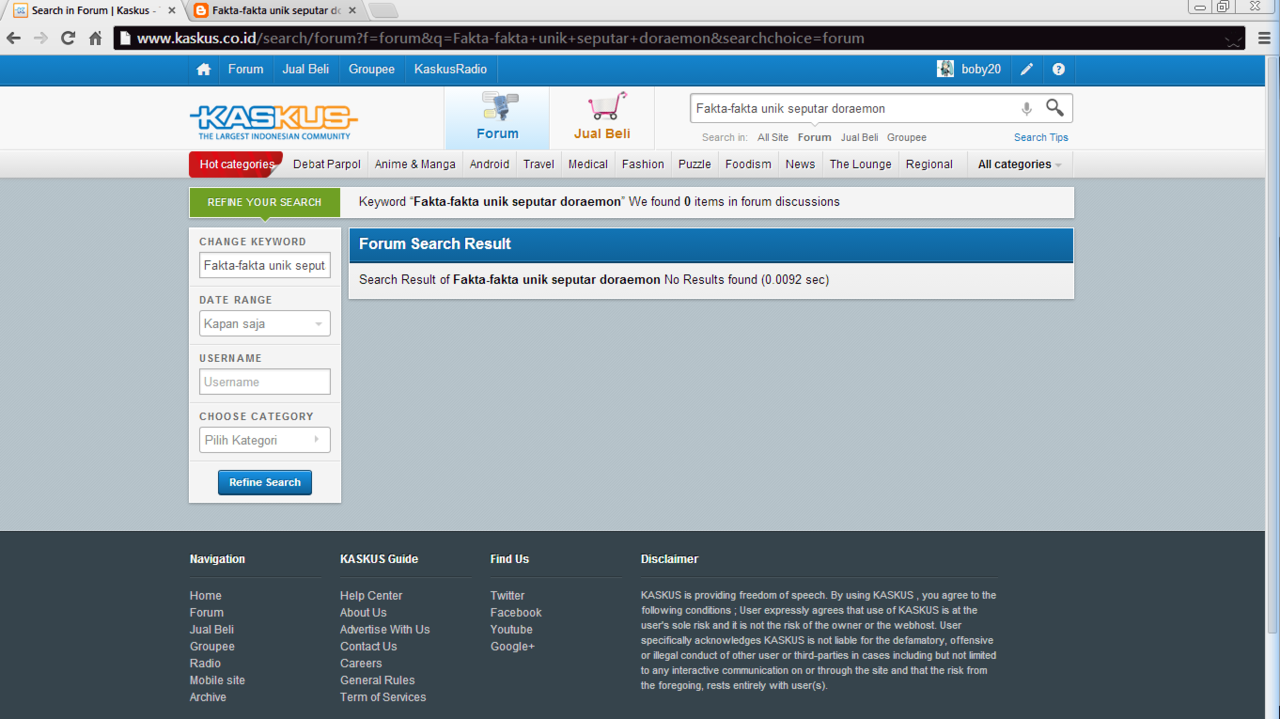Open the Kapan saja date range dropdown
Image resolution: width=1280 pixels, height=719 pixels.
pyautogui.click(x=265, y=324)
